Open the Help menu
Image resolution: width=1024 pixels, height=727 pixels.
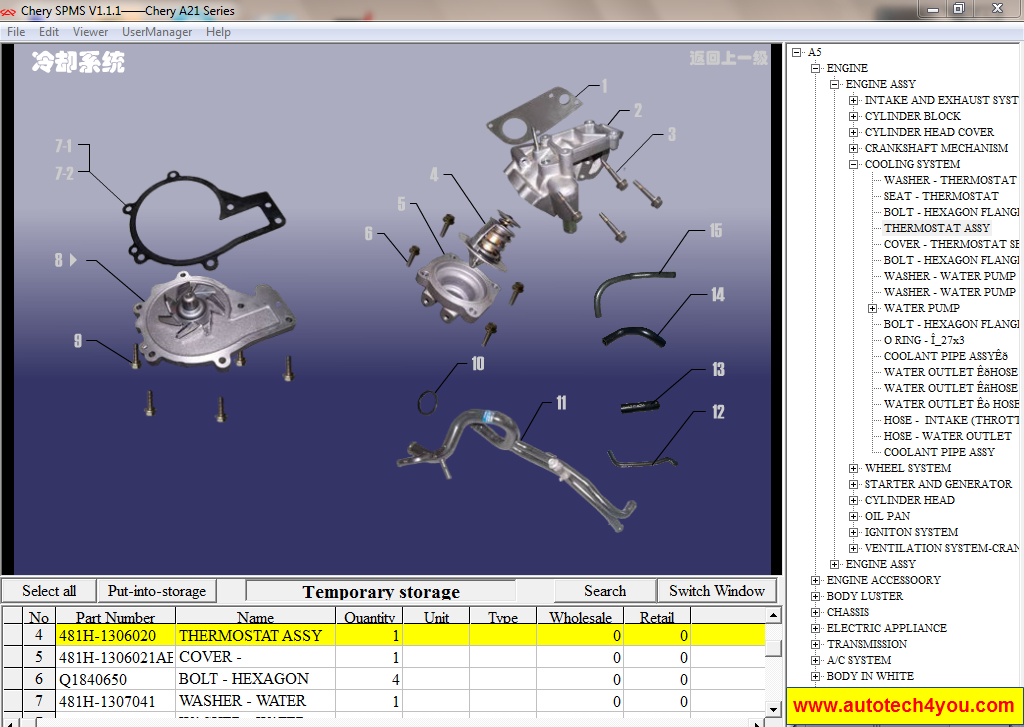pyautogui.click(x=218, y=31)
